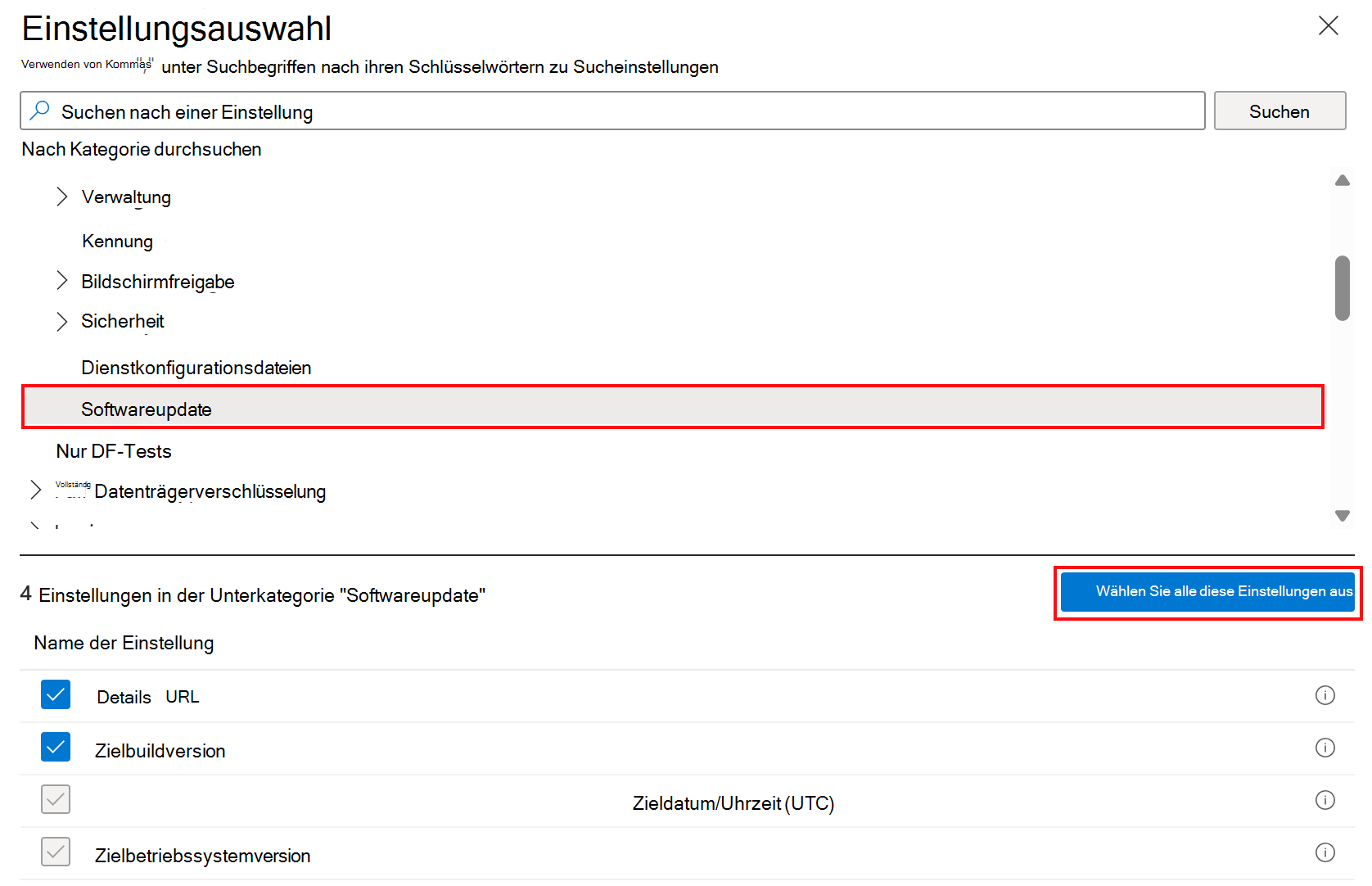Click the search magnifier icon
Screen dimensions: 1372x886
39,111
